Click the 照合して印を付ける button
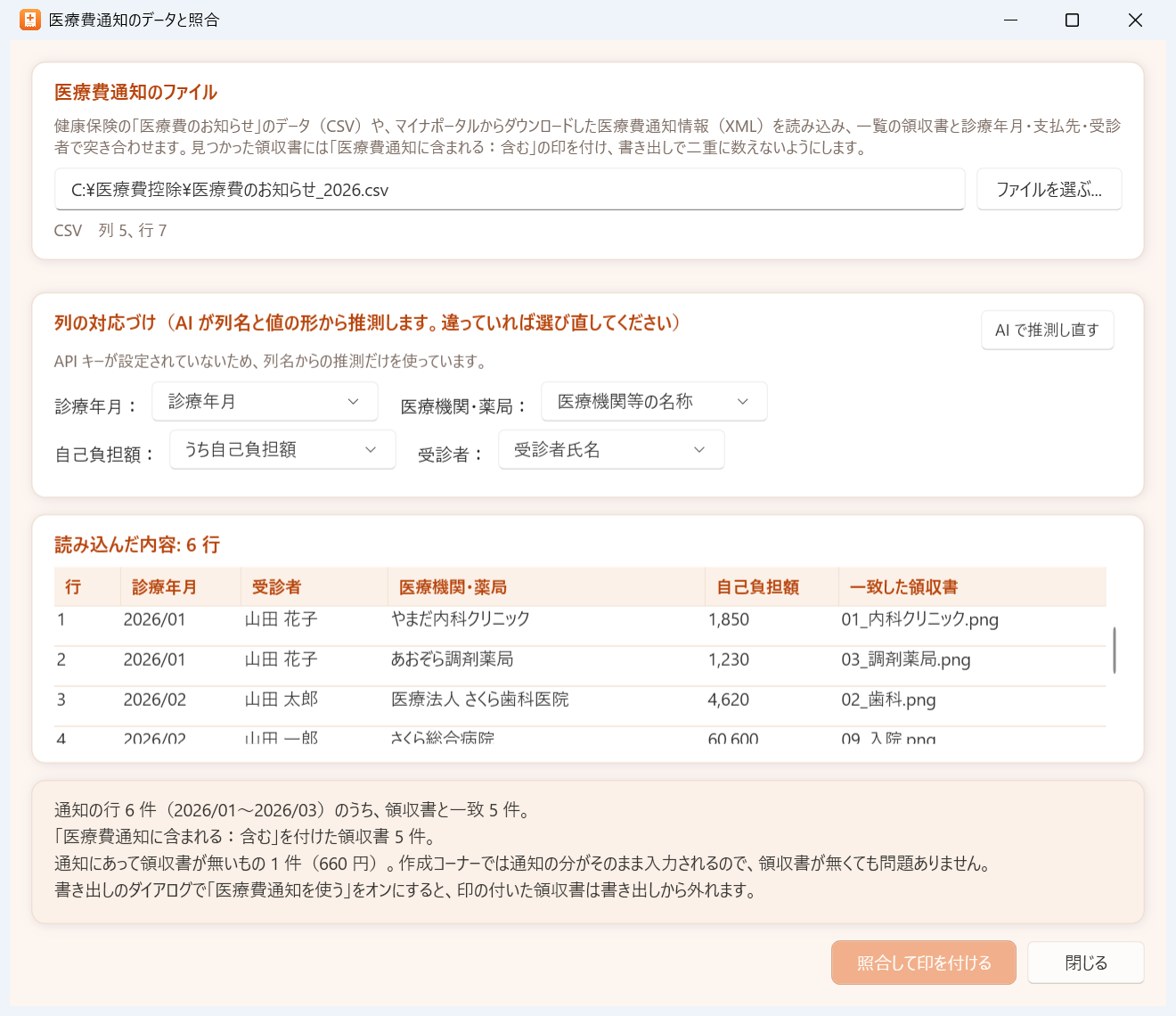 coord(924,963)
